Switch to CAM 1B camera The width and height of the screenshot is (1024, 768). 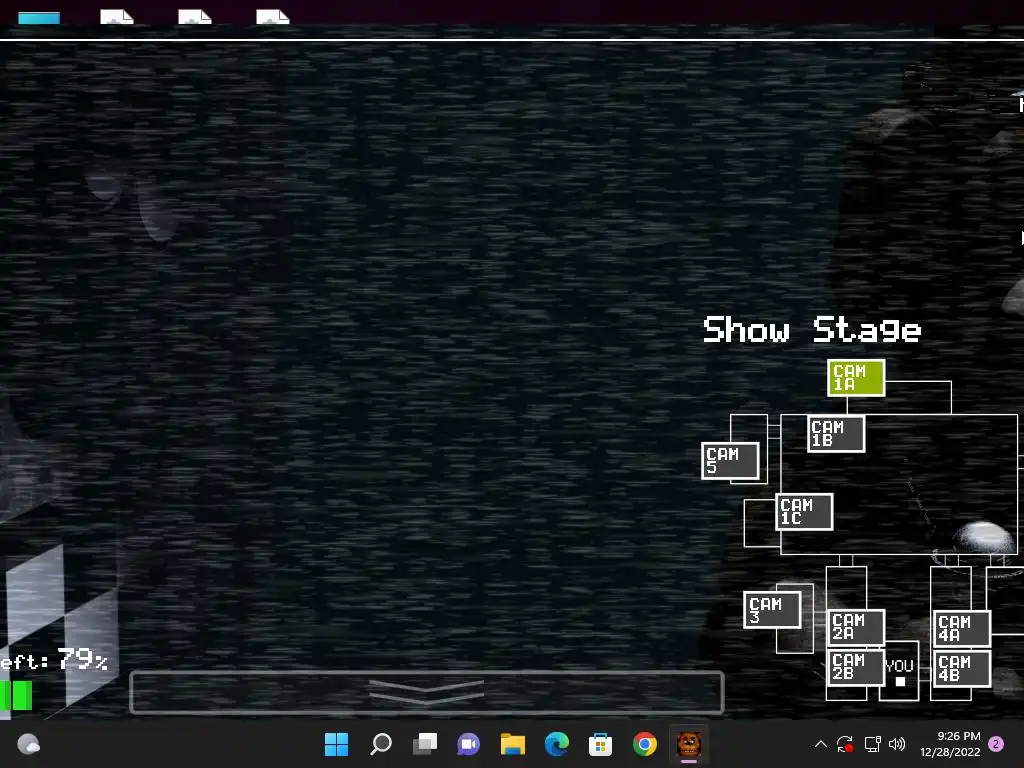click(x=836, y=434)
